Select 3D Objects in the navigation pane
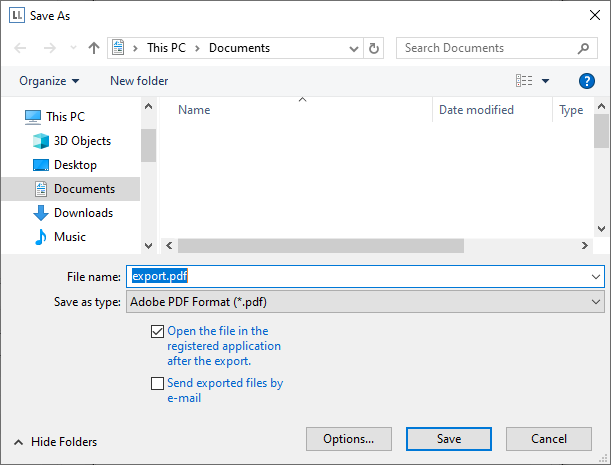This screenshot has height=465, width=611. [82, 141]
